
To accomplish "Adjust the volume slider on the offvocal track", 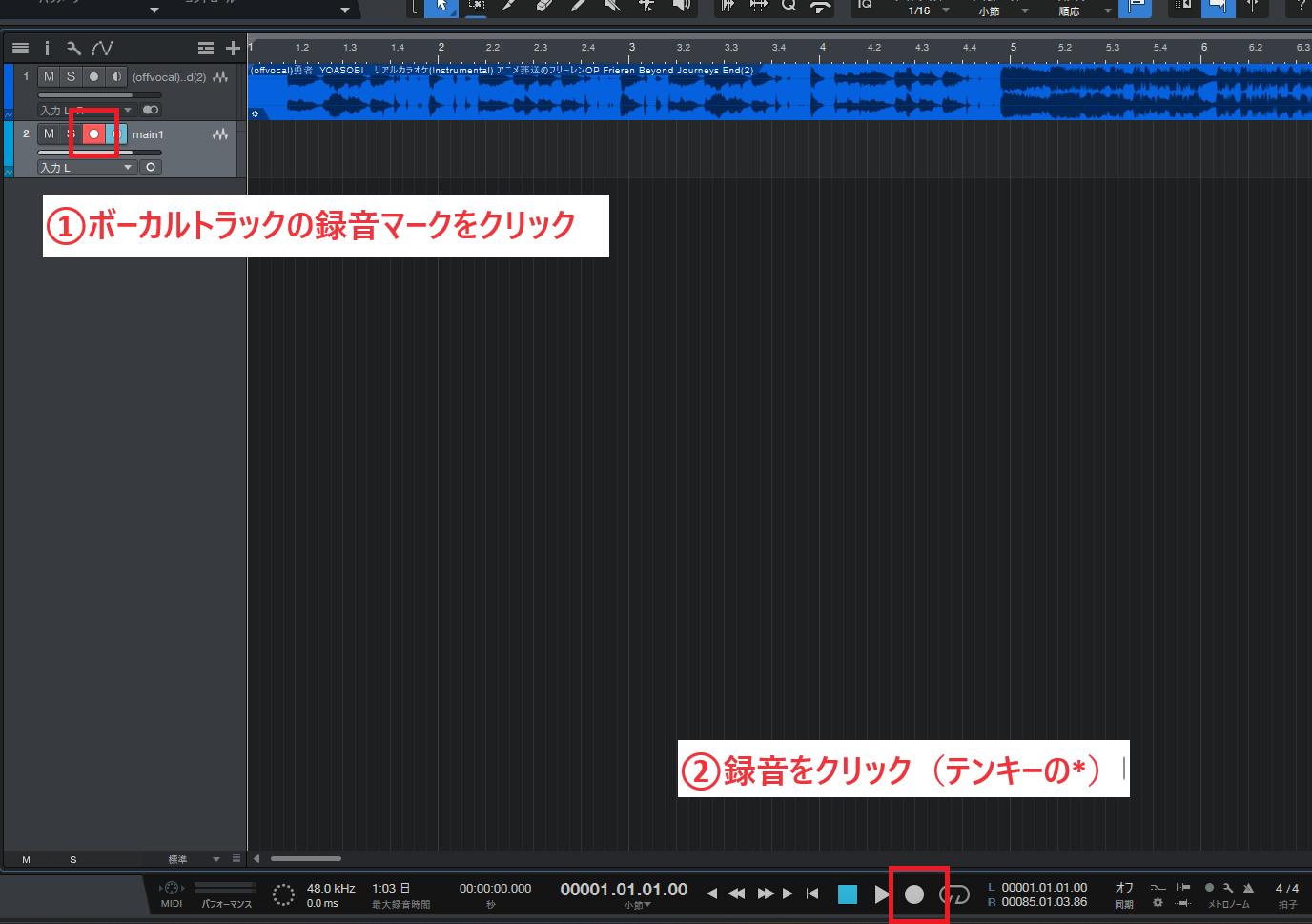I will [99, 95].
